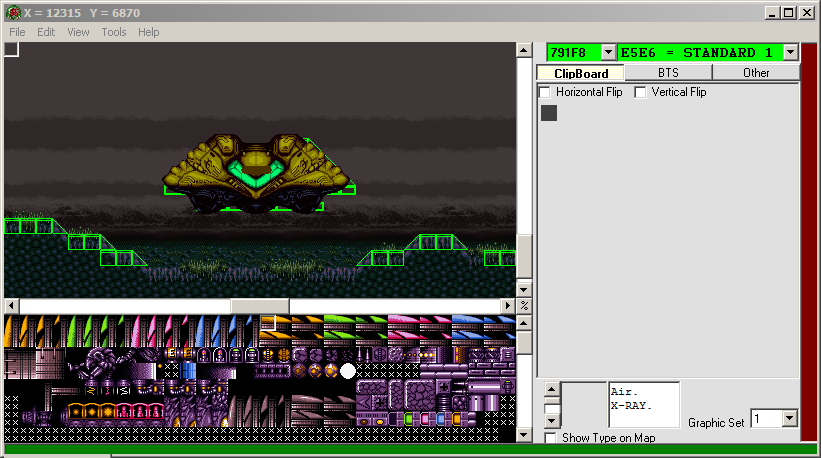The height and width of the screenshot is (458, 821).
Task: Open the 791F8 room address dropdown
Action: 608,52
